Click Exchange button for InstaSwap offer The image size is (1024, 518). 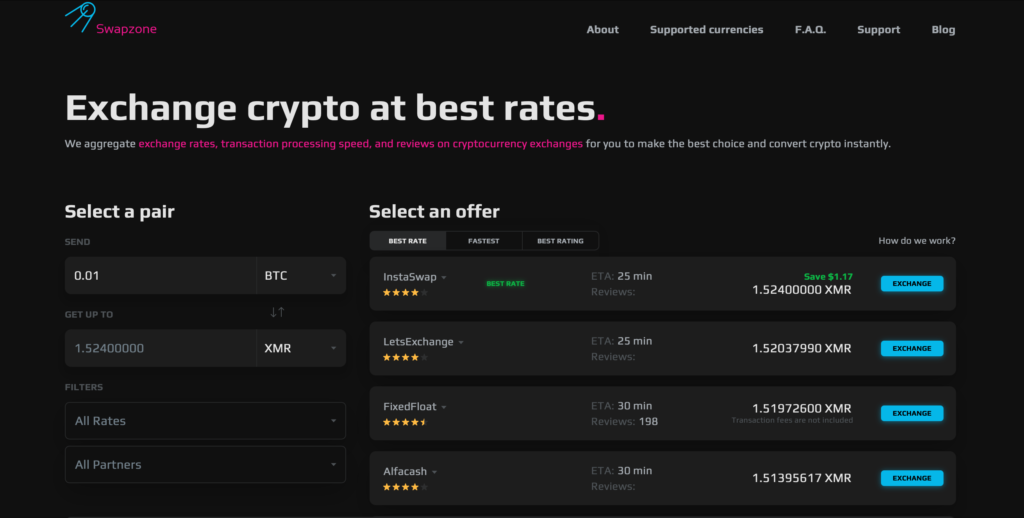tap(912, 283)
